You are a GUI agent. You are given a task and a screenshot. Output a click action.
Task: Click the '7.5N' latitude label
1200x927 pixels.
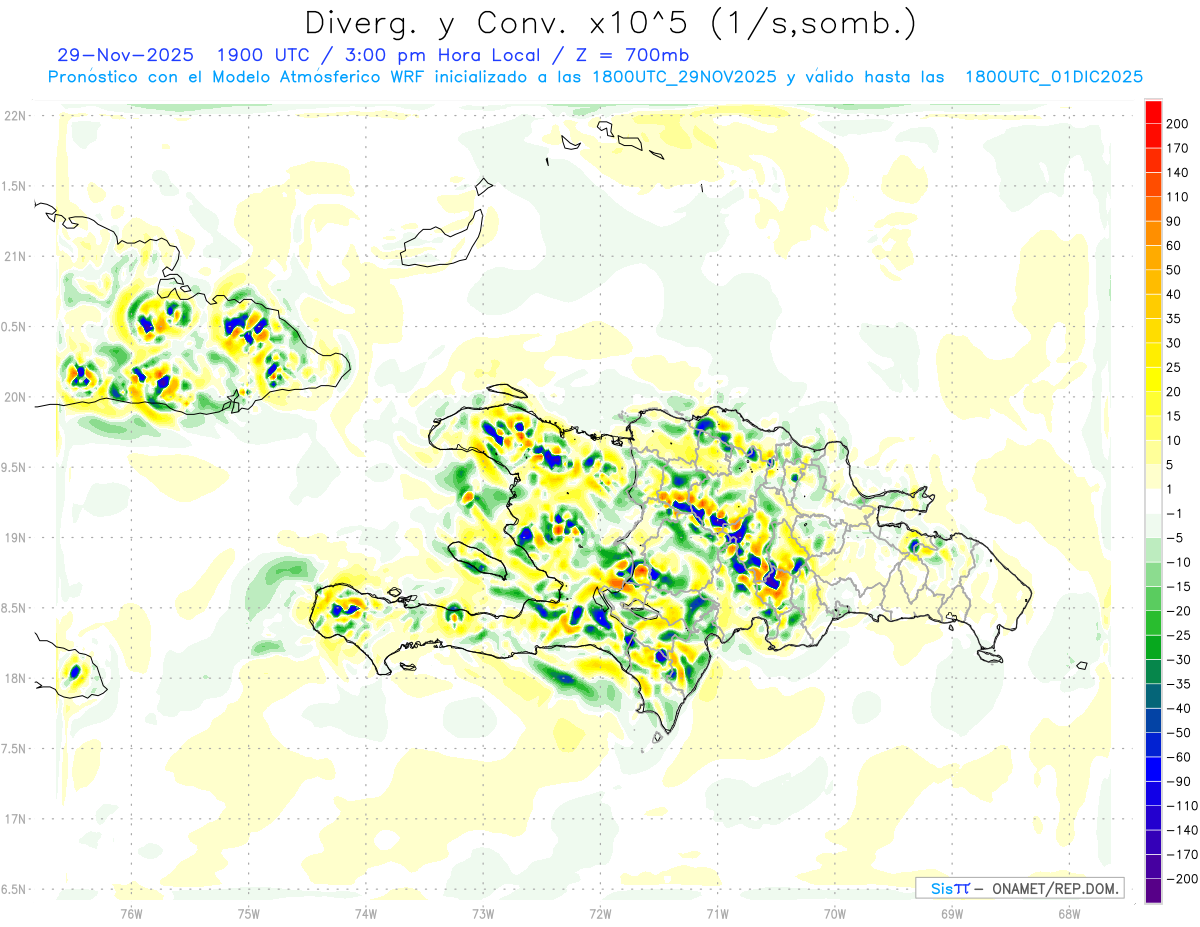pos(15,749)
